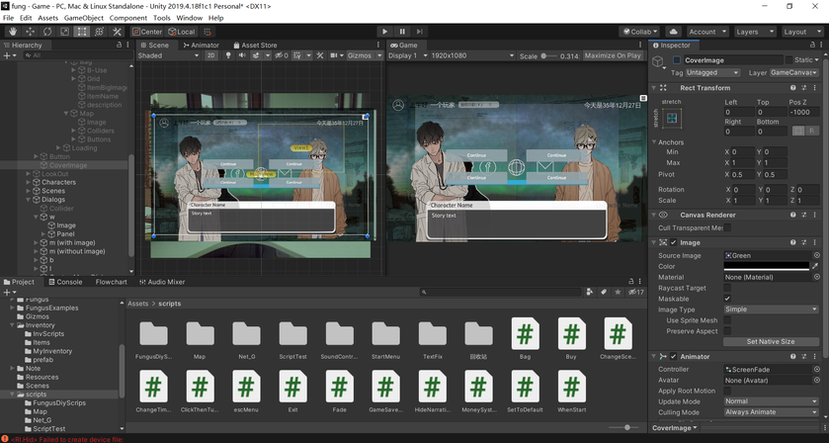The image size is (829, 443).
Task: Open component tools icon in Scene toolbar
Action: [320, 56]
